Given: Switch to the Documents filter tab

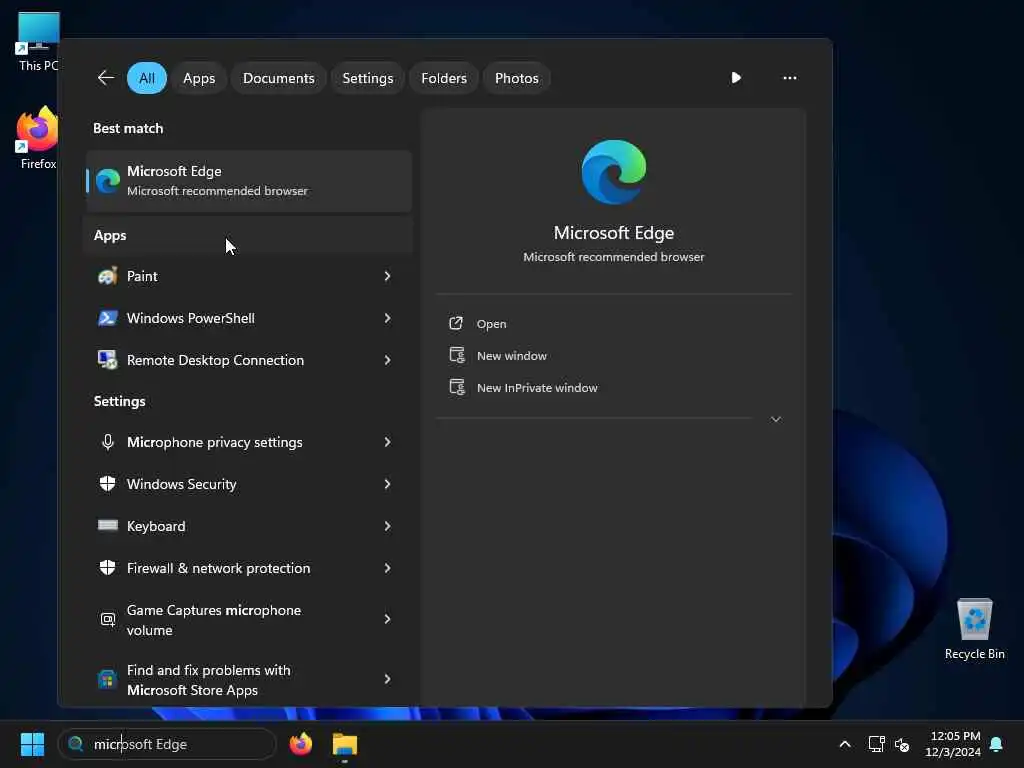Looking at the screenshot, I should click(x=279, y=78).
